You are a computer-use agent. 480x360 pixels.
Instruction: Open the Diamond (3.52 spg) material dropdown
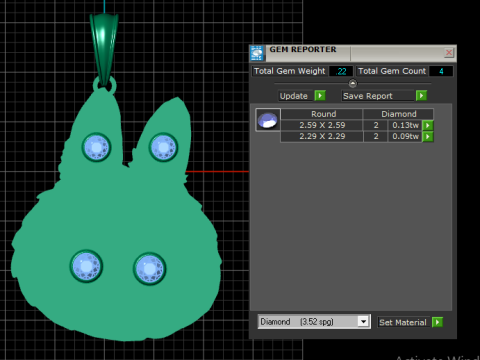pyautogui.click(x=364, y=322)
